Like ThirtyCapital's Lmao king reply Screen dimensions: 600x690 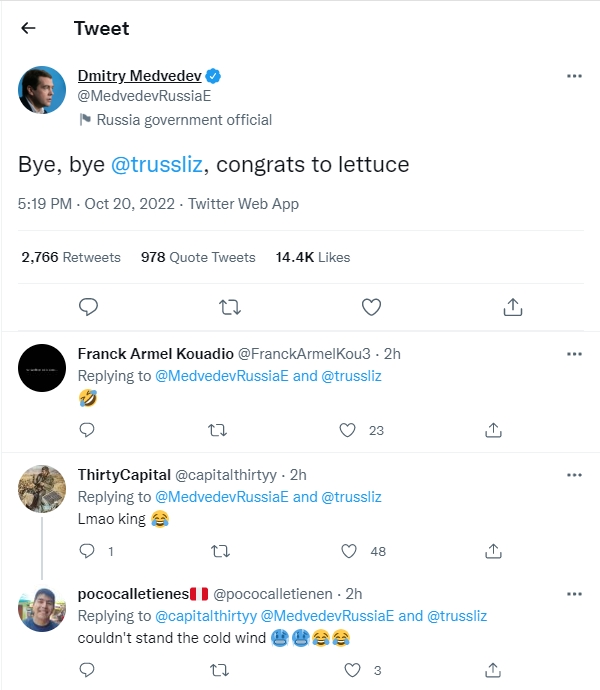click(348, 551)
